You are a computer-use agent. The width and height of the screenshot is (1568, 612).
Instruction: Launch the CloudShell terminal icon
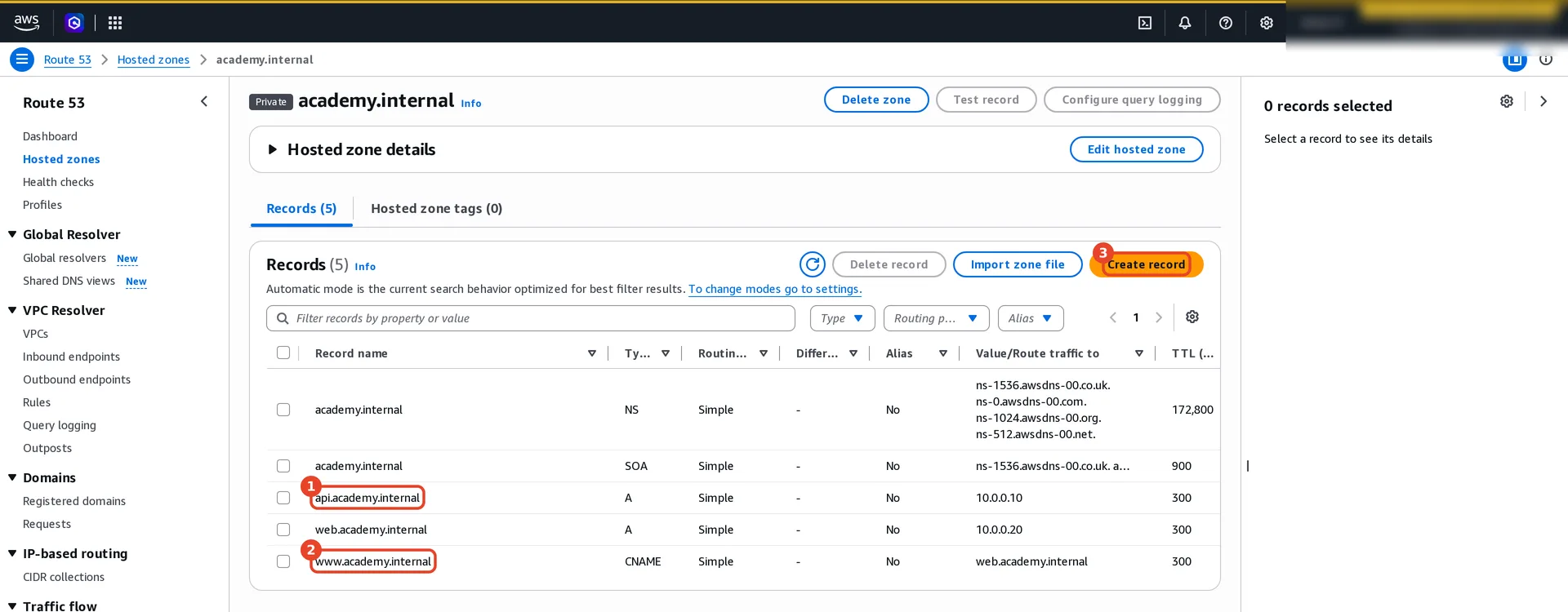(1145, 23)
